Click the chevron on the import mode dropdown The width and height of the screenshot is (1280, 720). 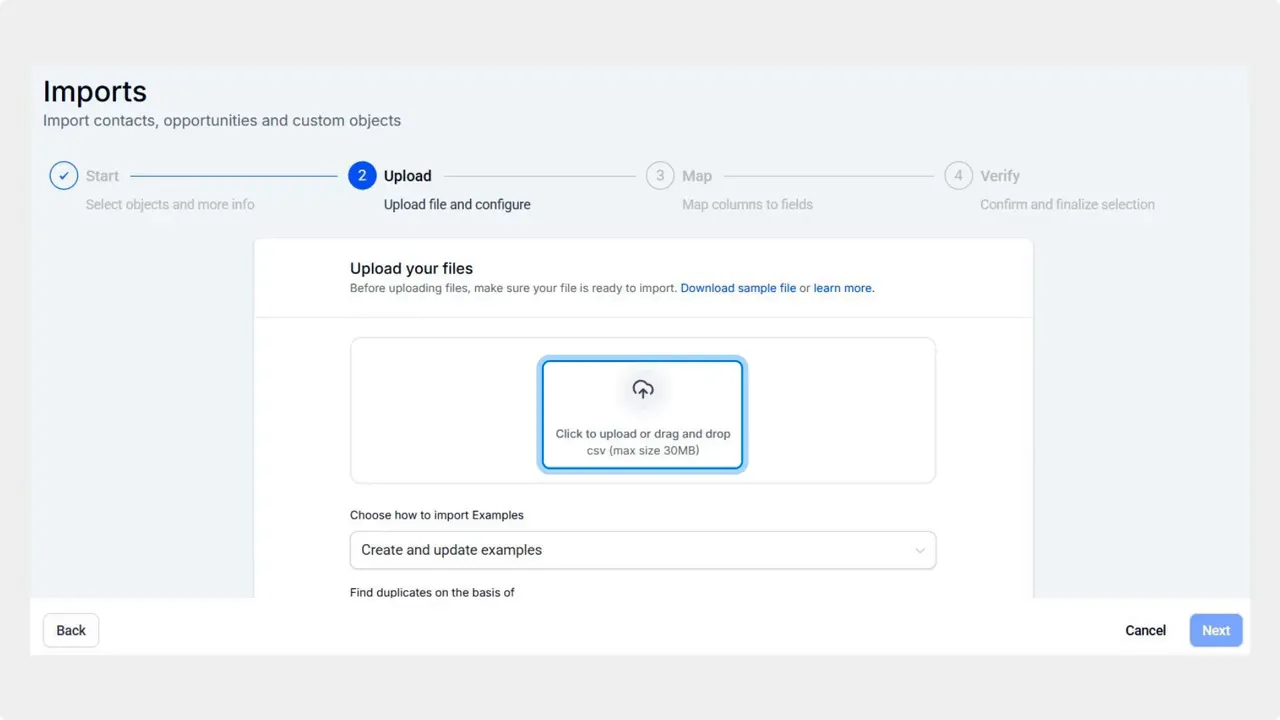pos(920,550)
